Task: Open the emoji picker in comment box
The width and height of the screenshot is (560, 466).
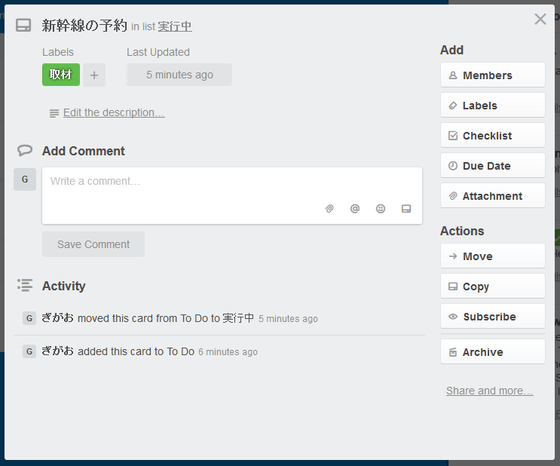Action: click(380, 209)
